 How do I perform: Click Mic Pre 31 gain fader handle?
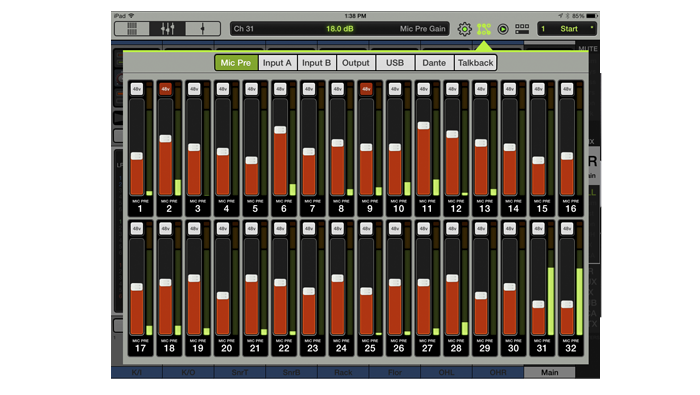538,305
